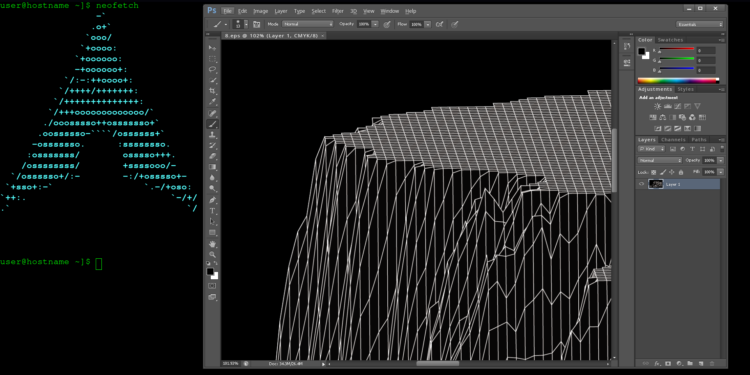This screenshot has width=750, height=375.
Task: Switch to the Styles tab
Action: coord(685,89)
